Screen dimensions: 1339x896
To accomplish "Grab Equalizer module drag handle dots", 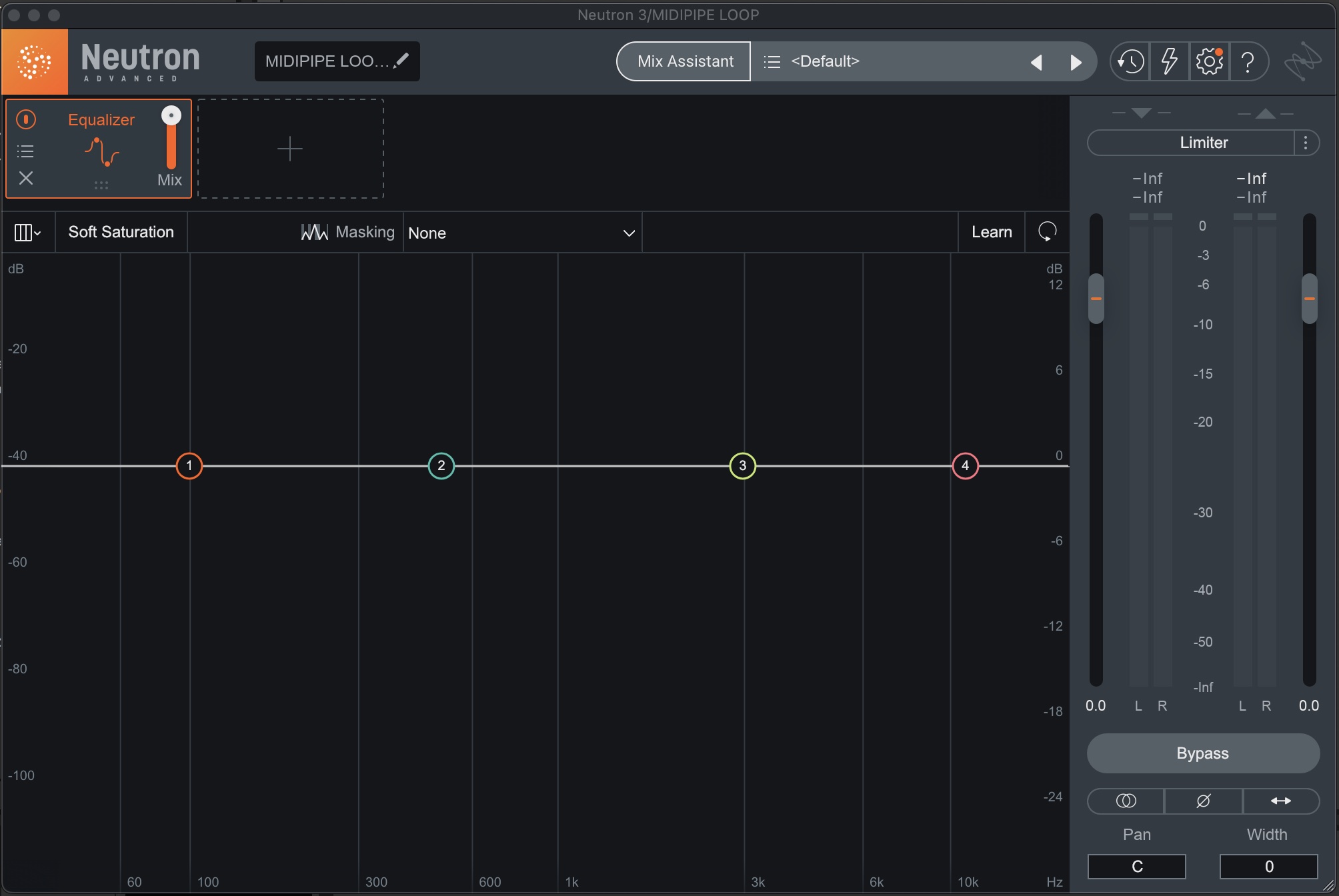I will pos(101,185).
